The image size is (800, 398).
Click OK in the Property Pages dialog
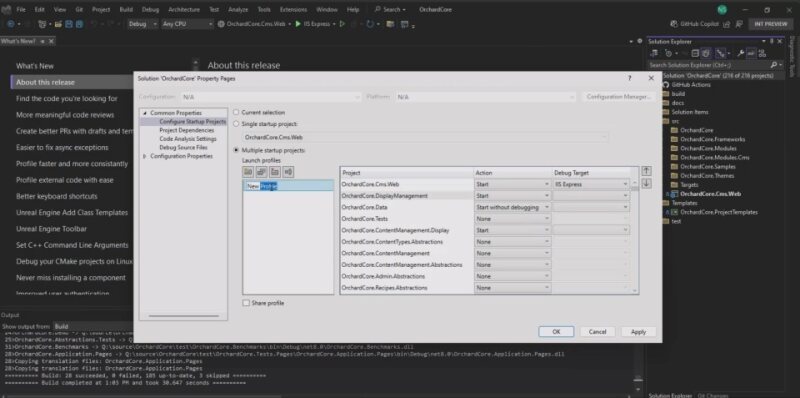tap(556, 332)
